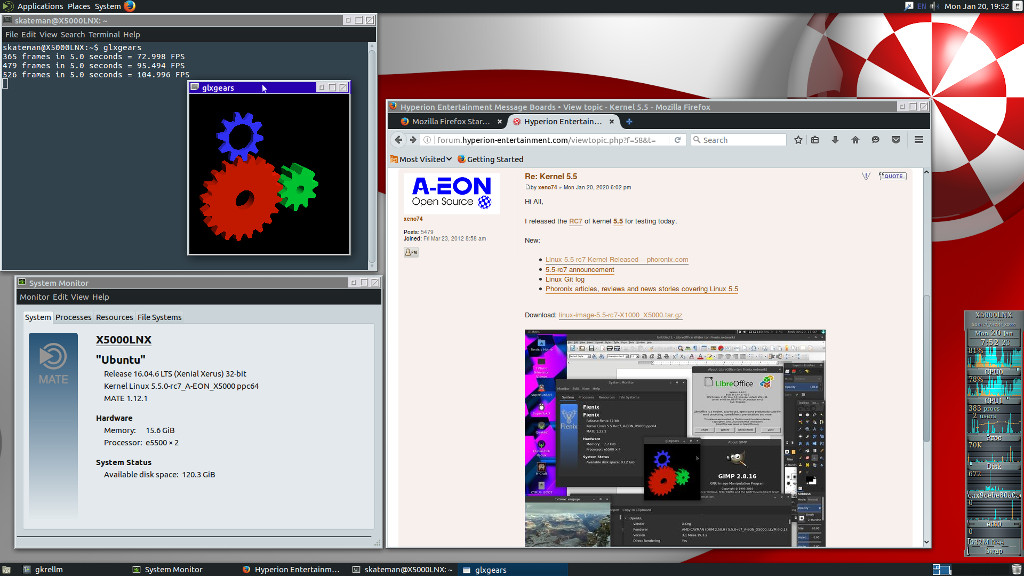Click the embedded desktop screenshot in post
1024x576 pixels.
click(675, 438)
